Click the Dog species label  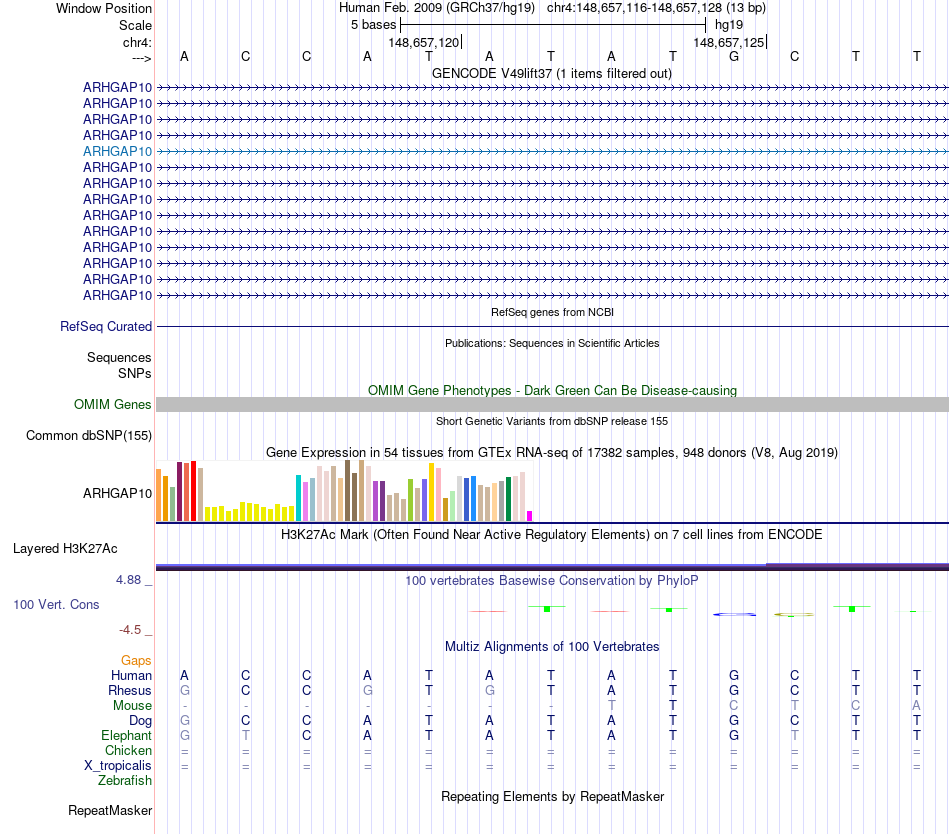[x=141, y=721]
